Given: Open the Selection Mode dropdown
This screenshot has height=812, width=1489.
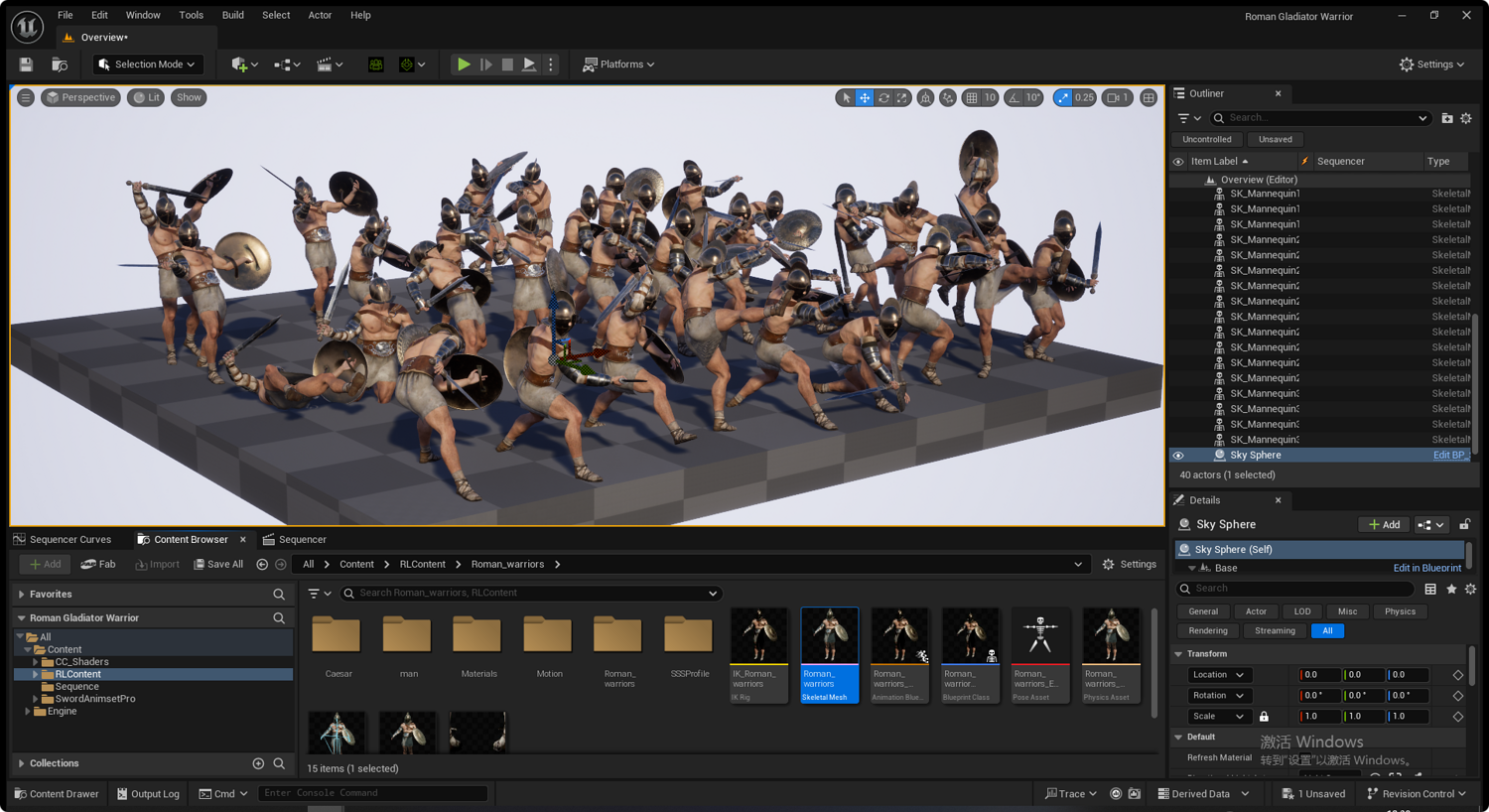Looking at the screenshot, I should pos(148,65).
